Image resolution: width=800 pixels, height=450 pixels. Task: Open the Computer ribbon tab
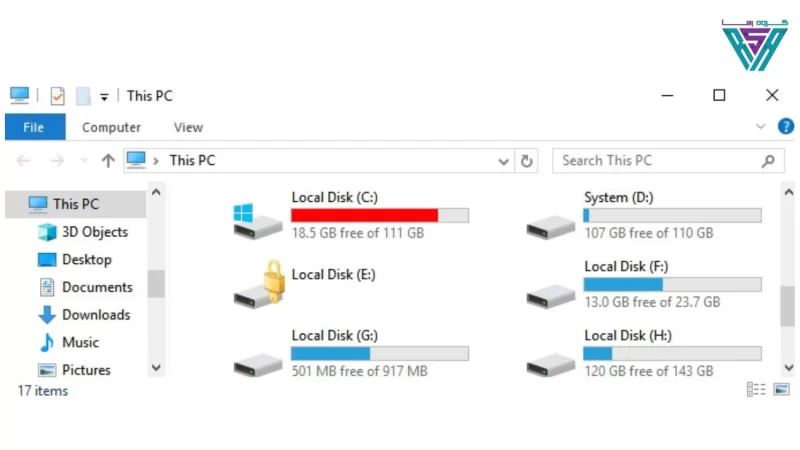tap(111, 127)
